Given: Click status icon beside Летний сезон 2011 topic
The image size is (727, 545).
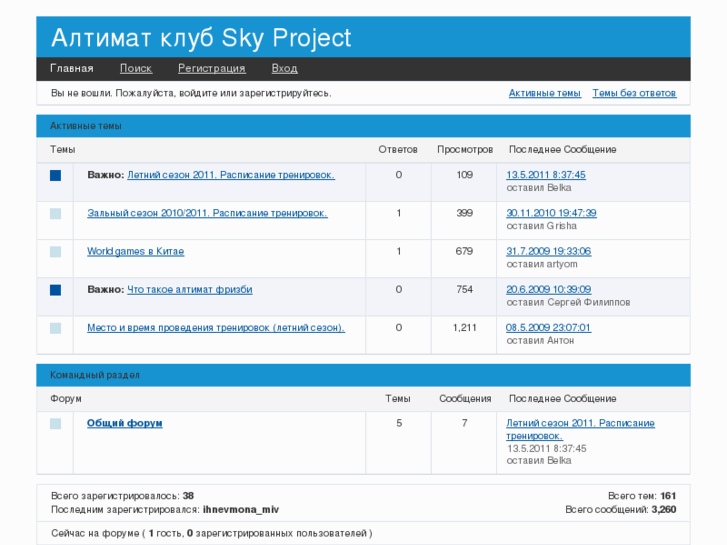Looking at the screenshot, I should pos(55,176).
